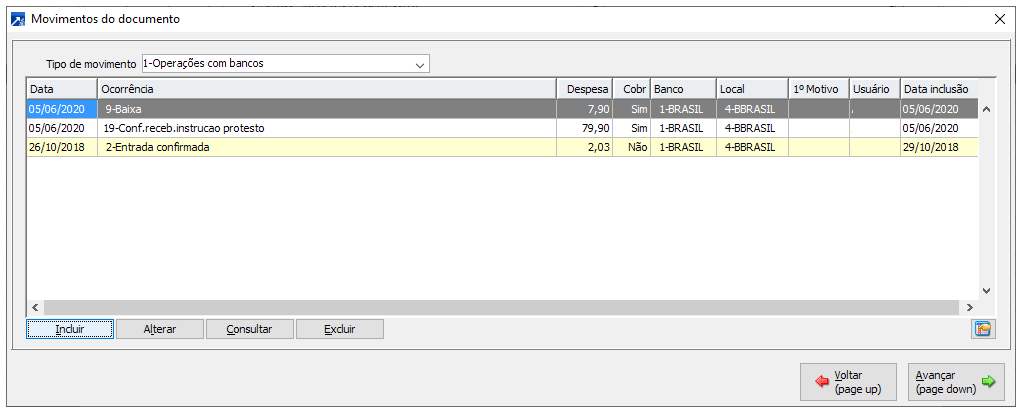Select the 19-Conf.receb.instrucao protesto row
The height and width of the screenshot is (412, 1019).
coord(502,128)
